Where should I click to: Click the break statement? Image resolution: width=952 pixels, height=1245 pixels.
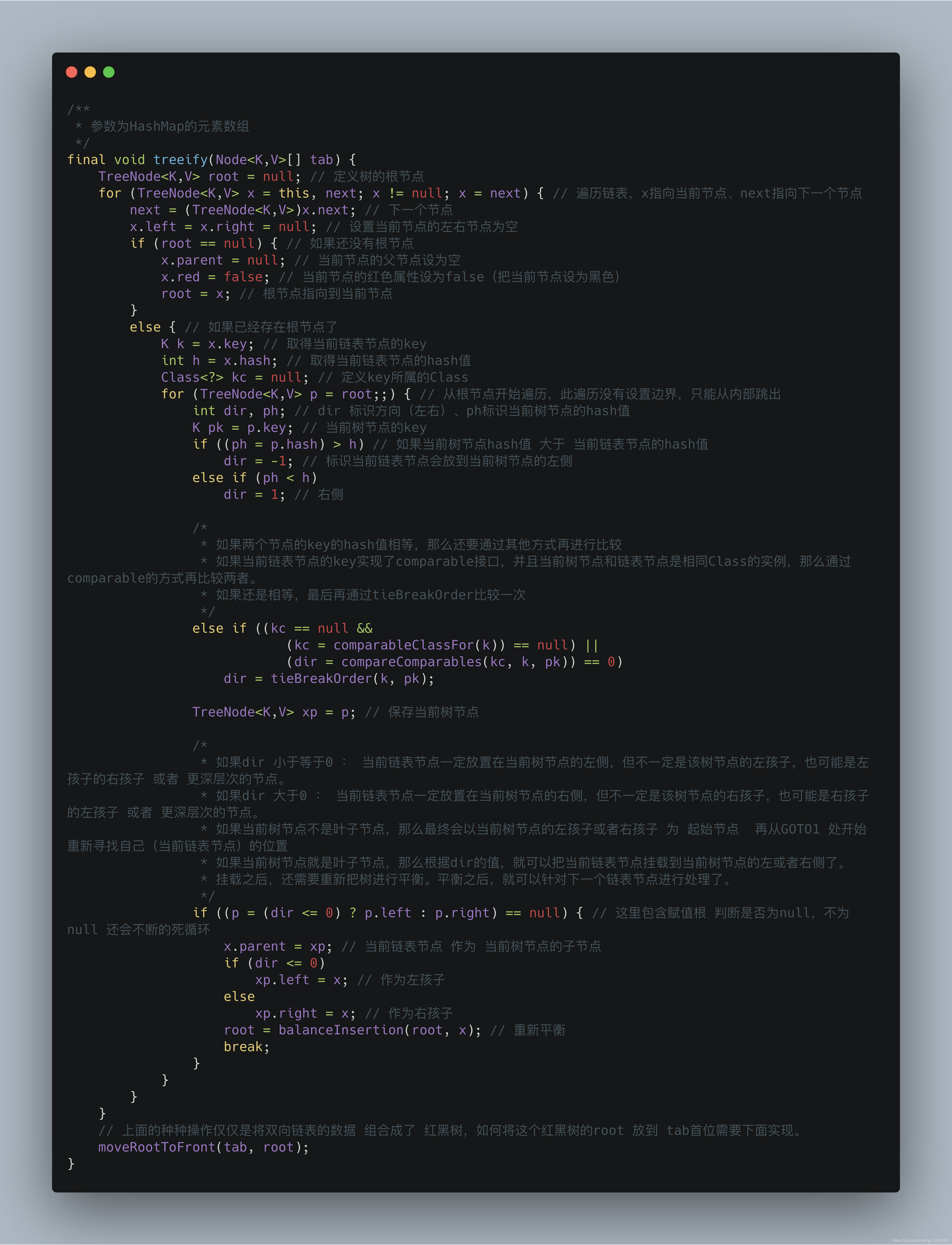click(246, 1047)
